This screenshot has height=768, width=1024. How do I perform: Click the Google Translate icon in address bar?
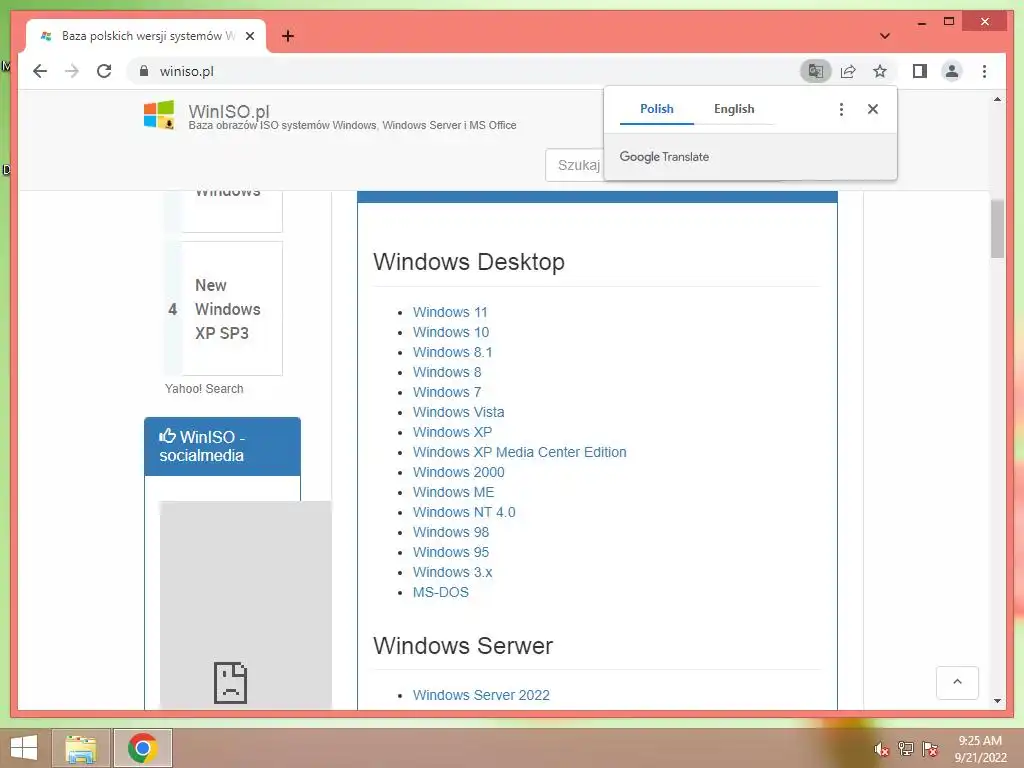pos(816,71)
